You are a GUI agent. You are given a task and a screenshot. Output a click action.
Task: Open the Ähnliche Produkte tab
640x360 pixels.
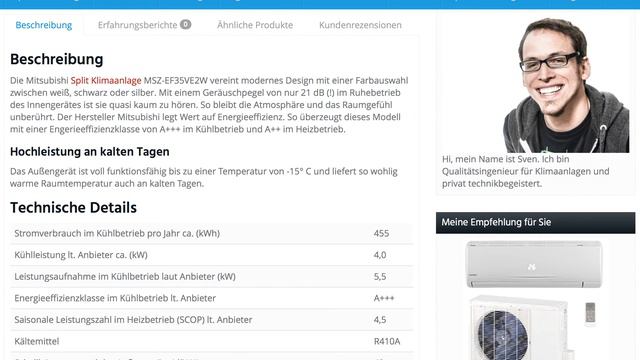pyautogui.click(x=255, y=25)
